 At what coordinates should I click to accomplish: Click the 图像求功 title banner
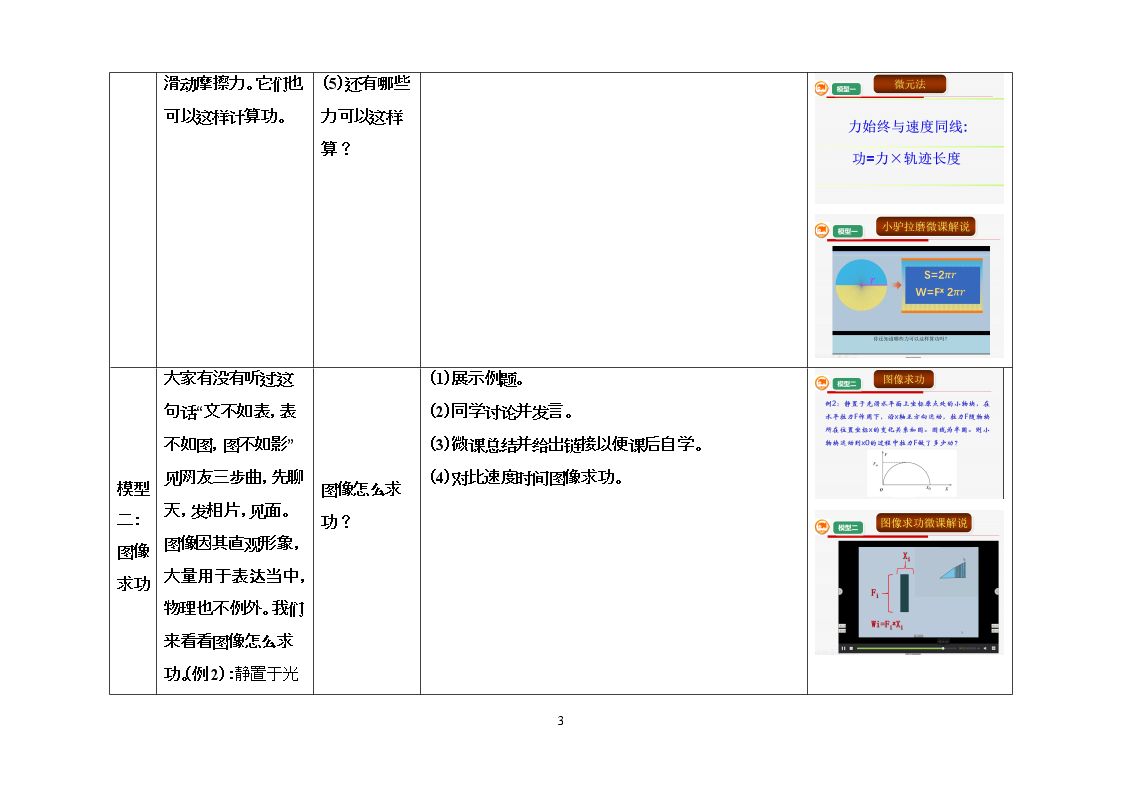pyautogui.click(x=904, y=379)
